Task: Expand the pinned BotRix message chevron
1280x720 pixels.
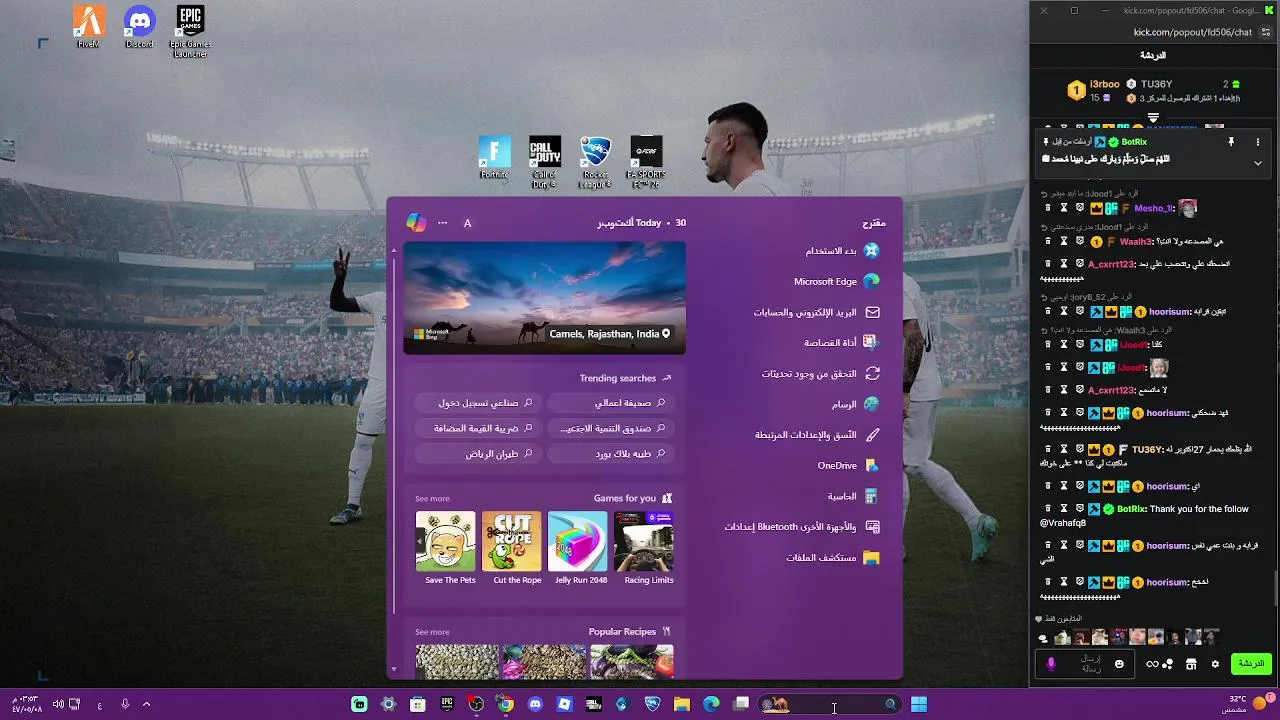Action: pos(1258,163)
